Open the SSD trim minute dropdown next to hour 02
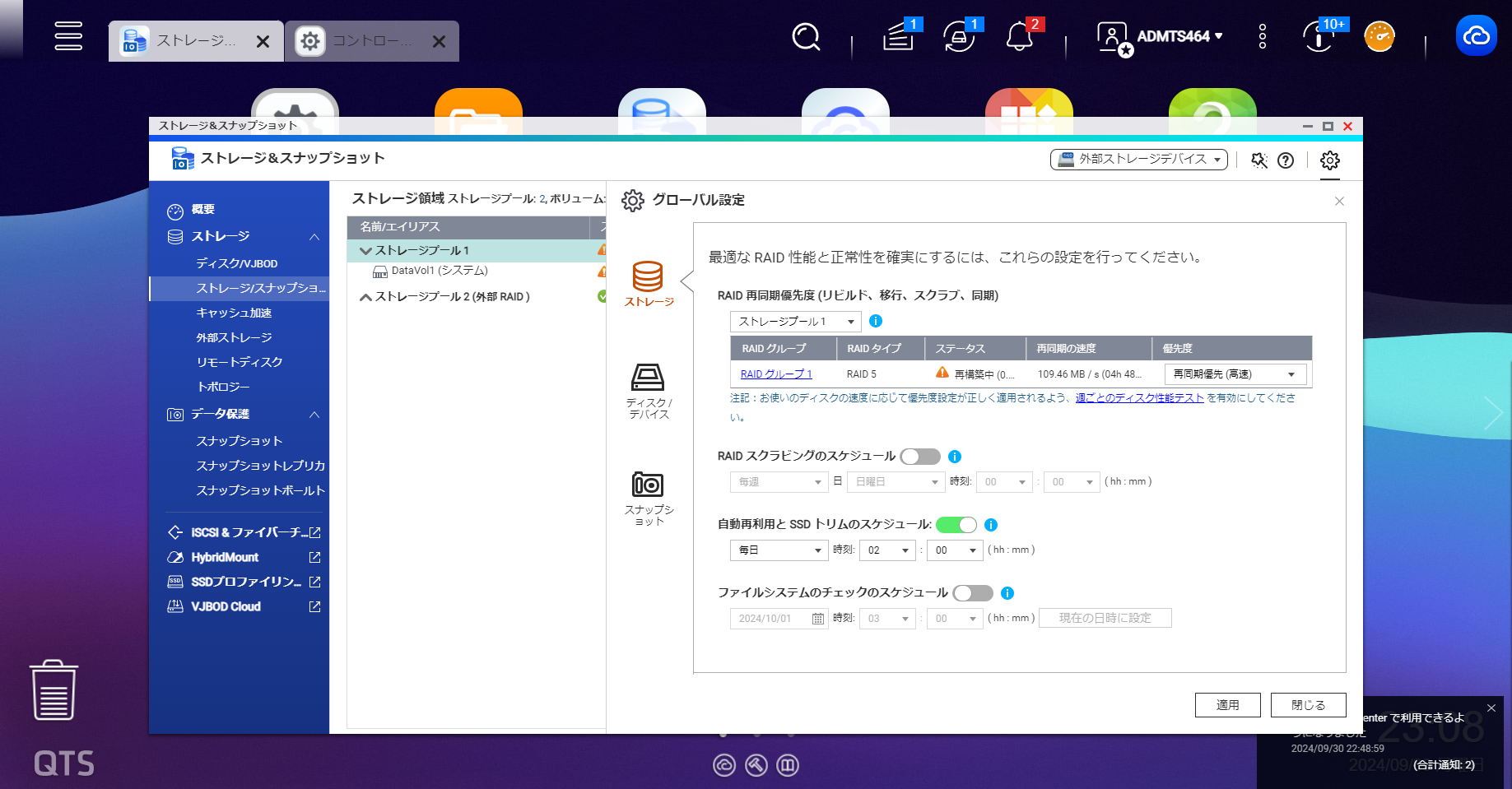This screenshot has width=1512, height=789. (955, 550)
